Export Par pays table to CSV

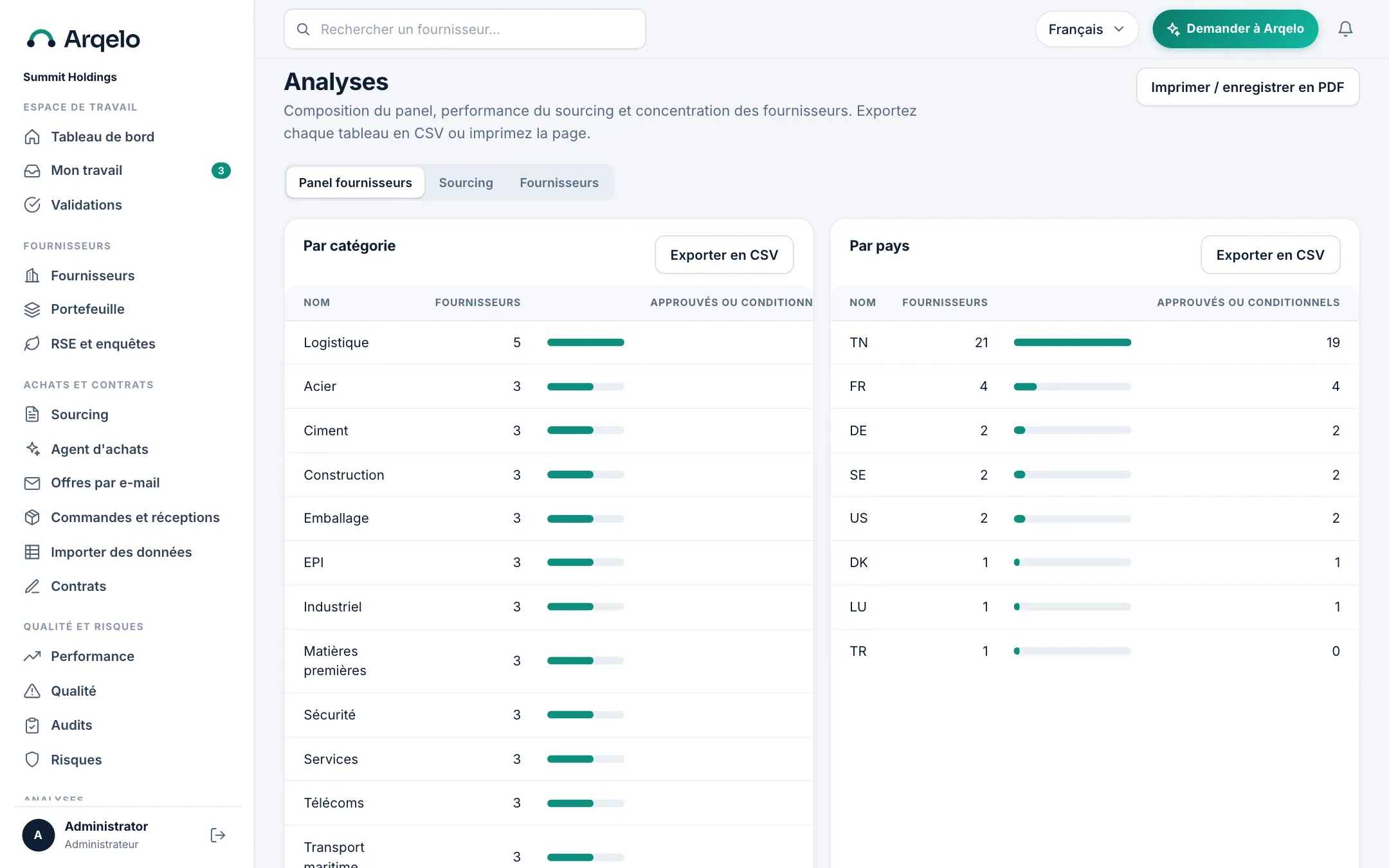coord(1270,255)
